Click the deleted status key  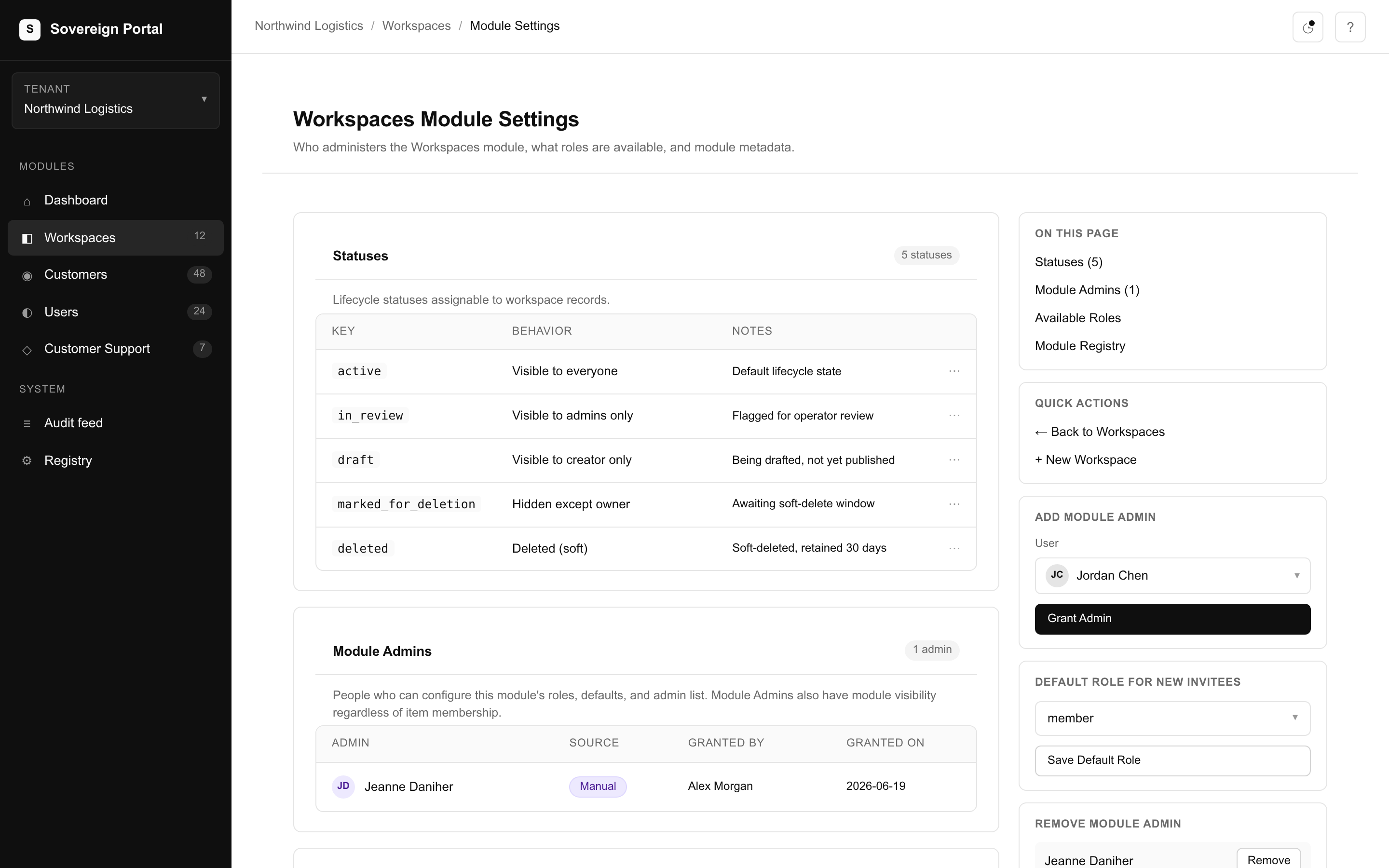coord(363,548)
